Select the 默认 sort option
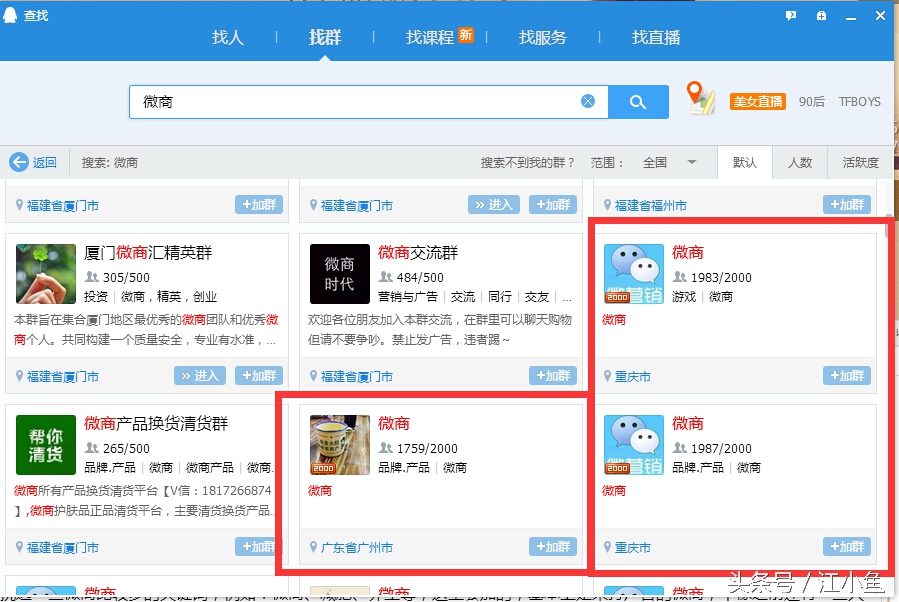 (745, 162)
